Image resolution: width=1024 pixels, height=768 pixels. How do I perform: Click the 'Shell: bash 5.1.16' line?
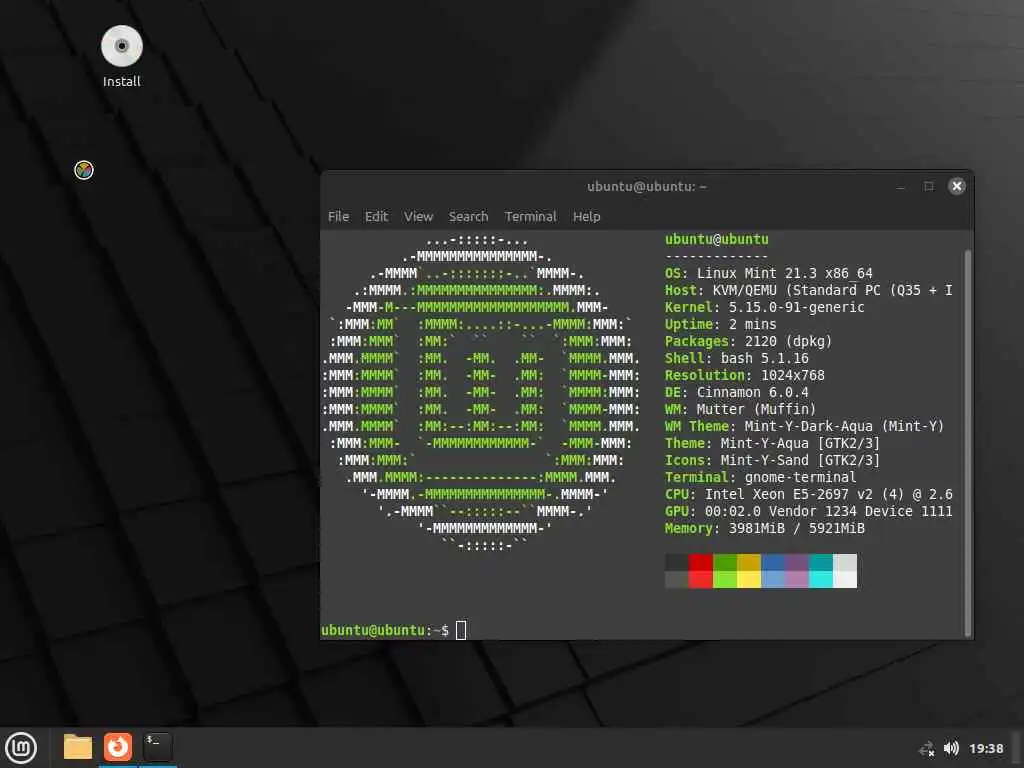pyautogui.click(x=737, y=358)
